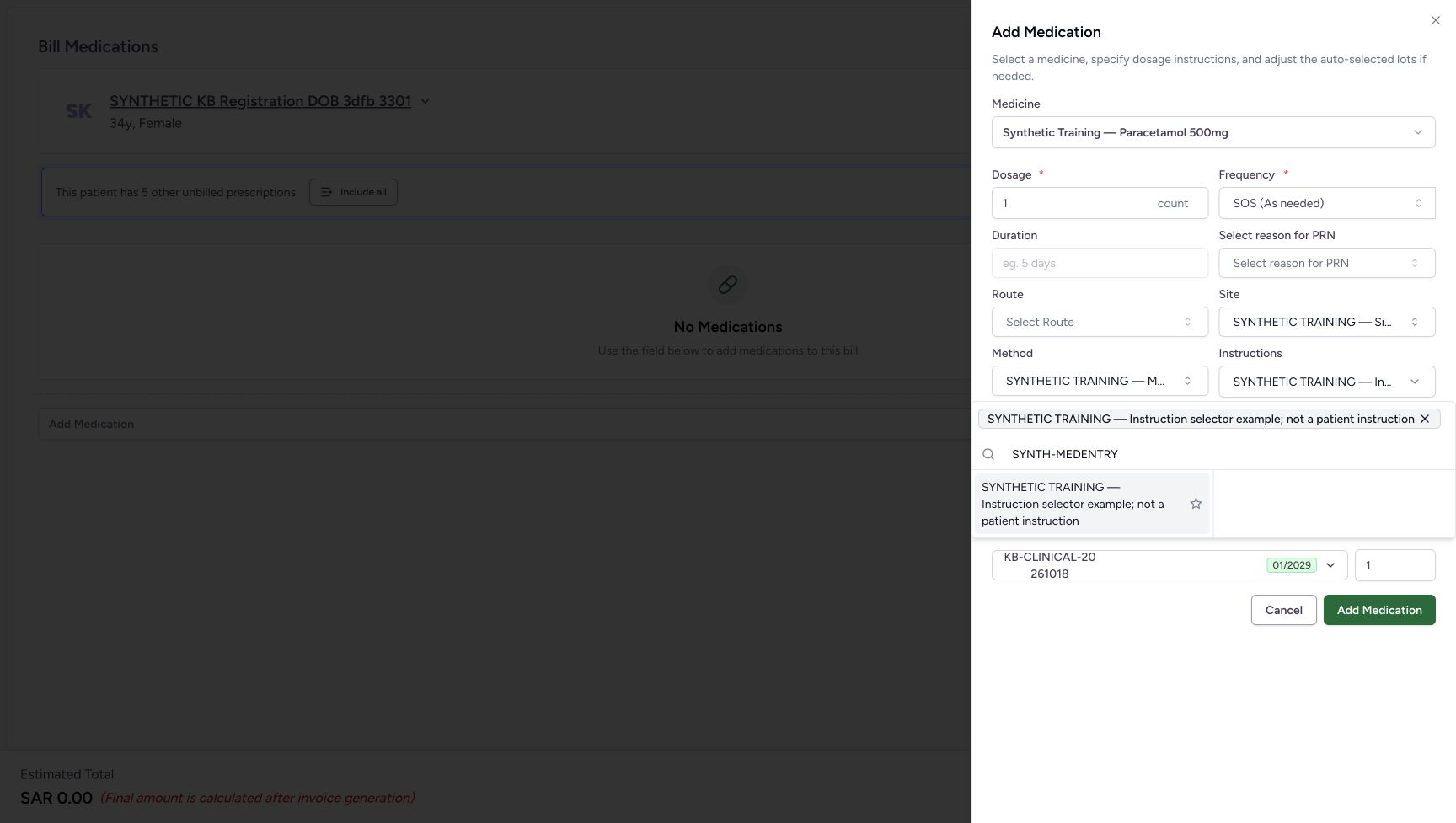Open the KB-CLINICAL lot selector
This screenshot has width=1456, height=823.
[x=1170, y=565]
